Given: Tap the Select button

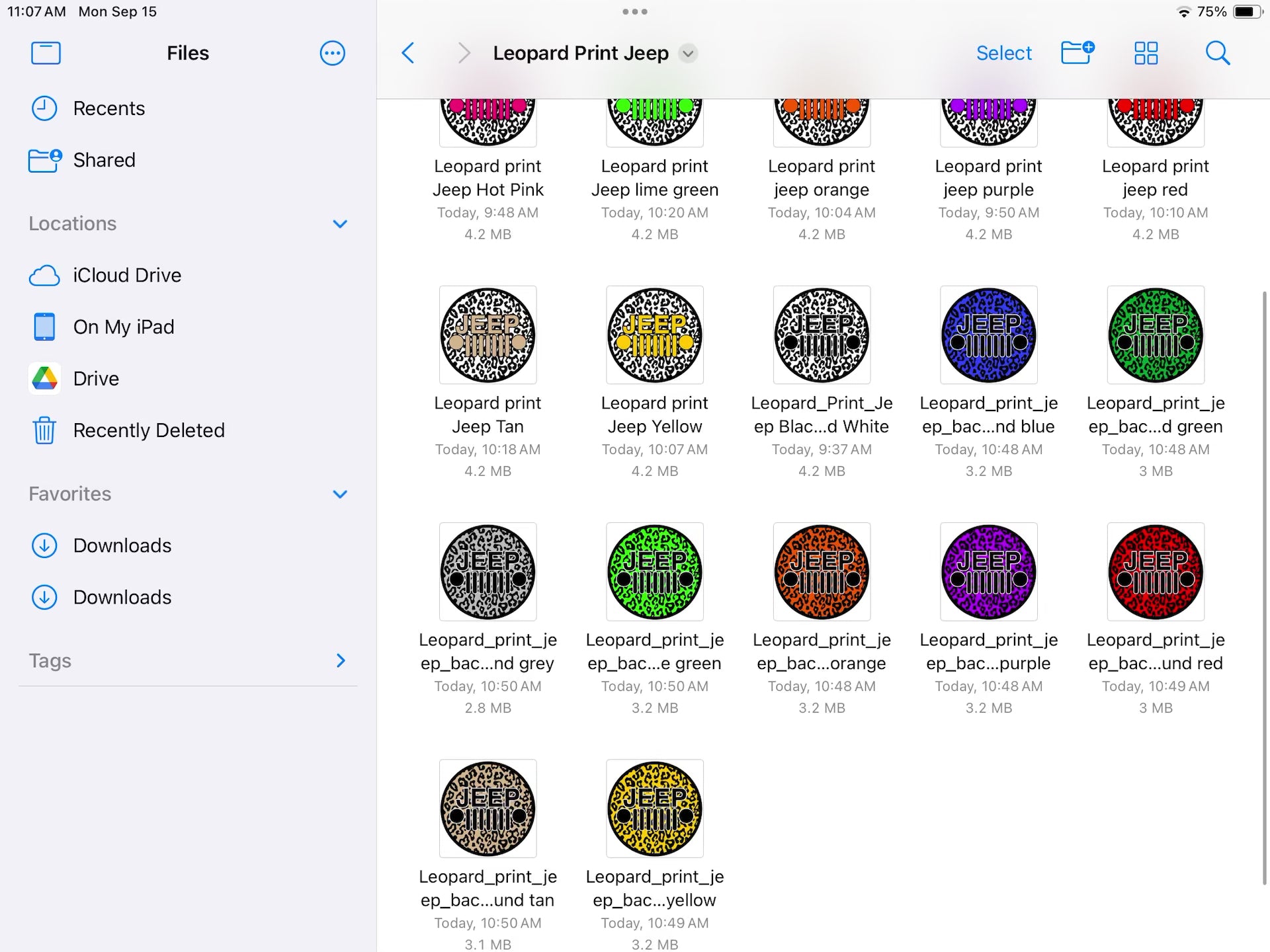Looking at the screenshot, I should [x=1003, y=53].
